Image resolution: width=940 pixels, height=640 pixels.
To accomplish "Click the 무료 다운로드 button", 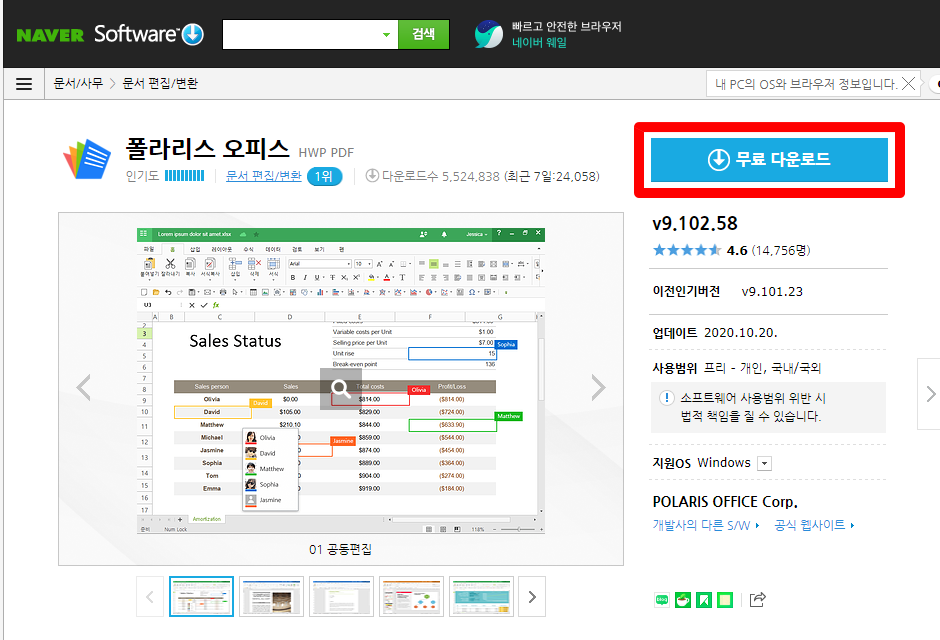I will [769, 159].
